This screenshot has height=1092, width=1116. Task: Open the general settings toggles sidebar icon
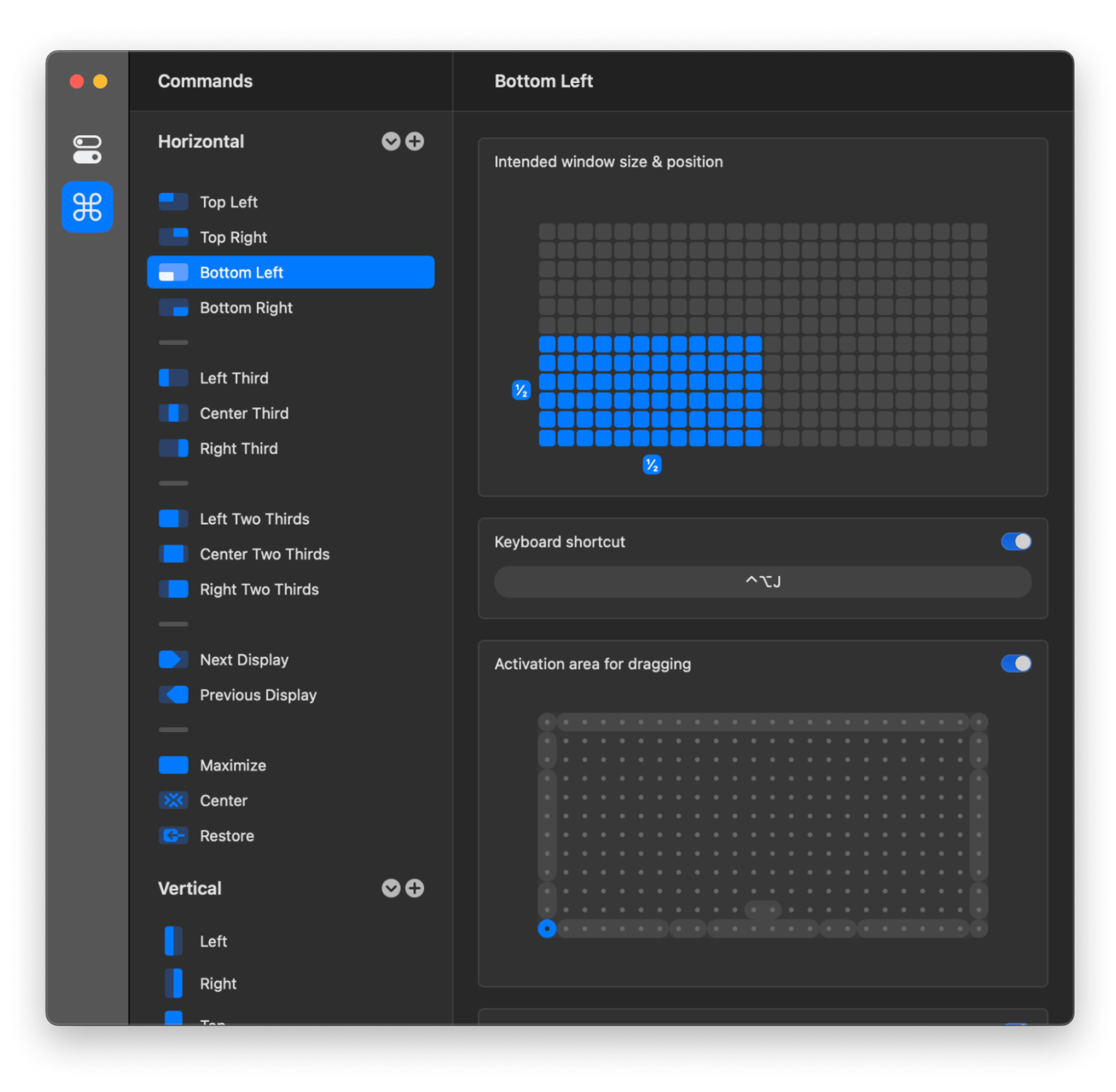87,150
